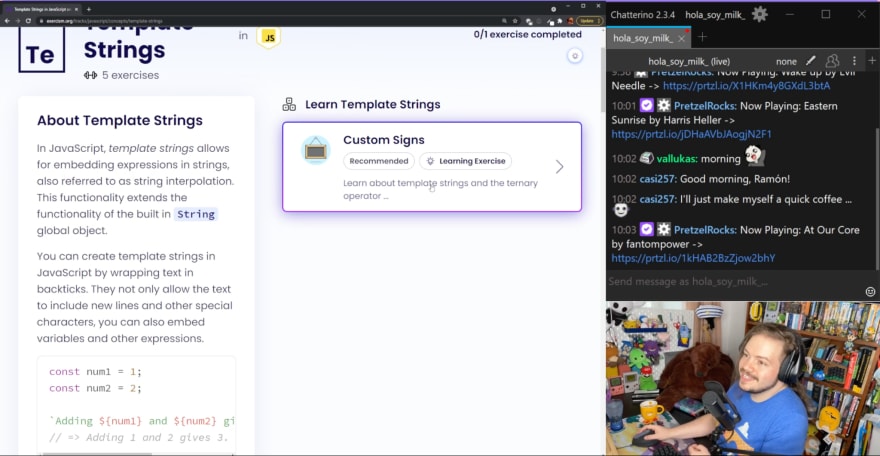
Task: Click the Recommended tag
Action: (379, 161)
